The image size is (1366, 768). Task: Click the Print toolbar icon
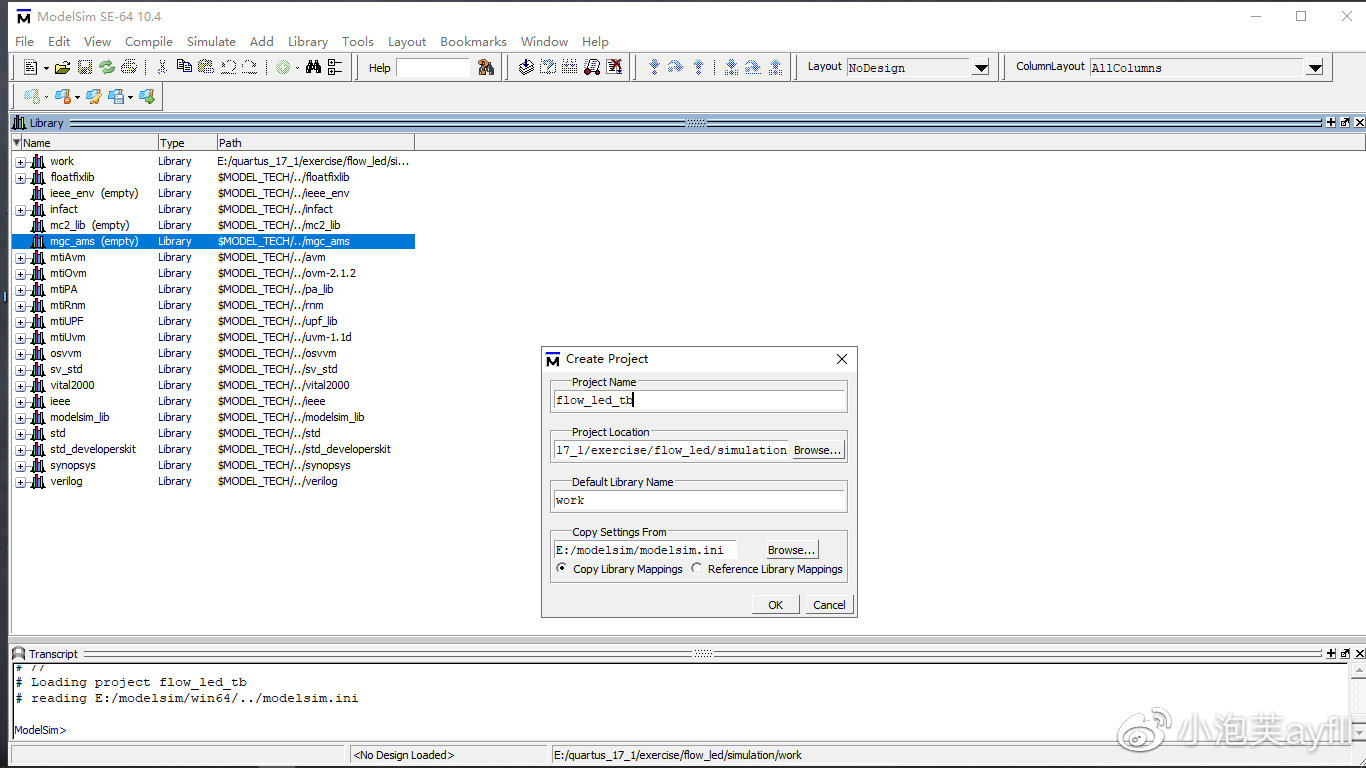click(129, 67)
